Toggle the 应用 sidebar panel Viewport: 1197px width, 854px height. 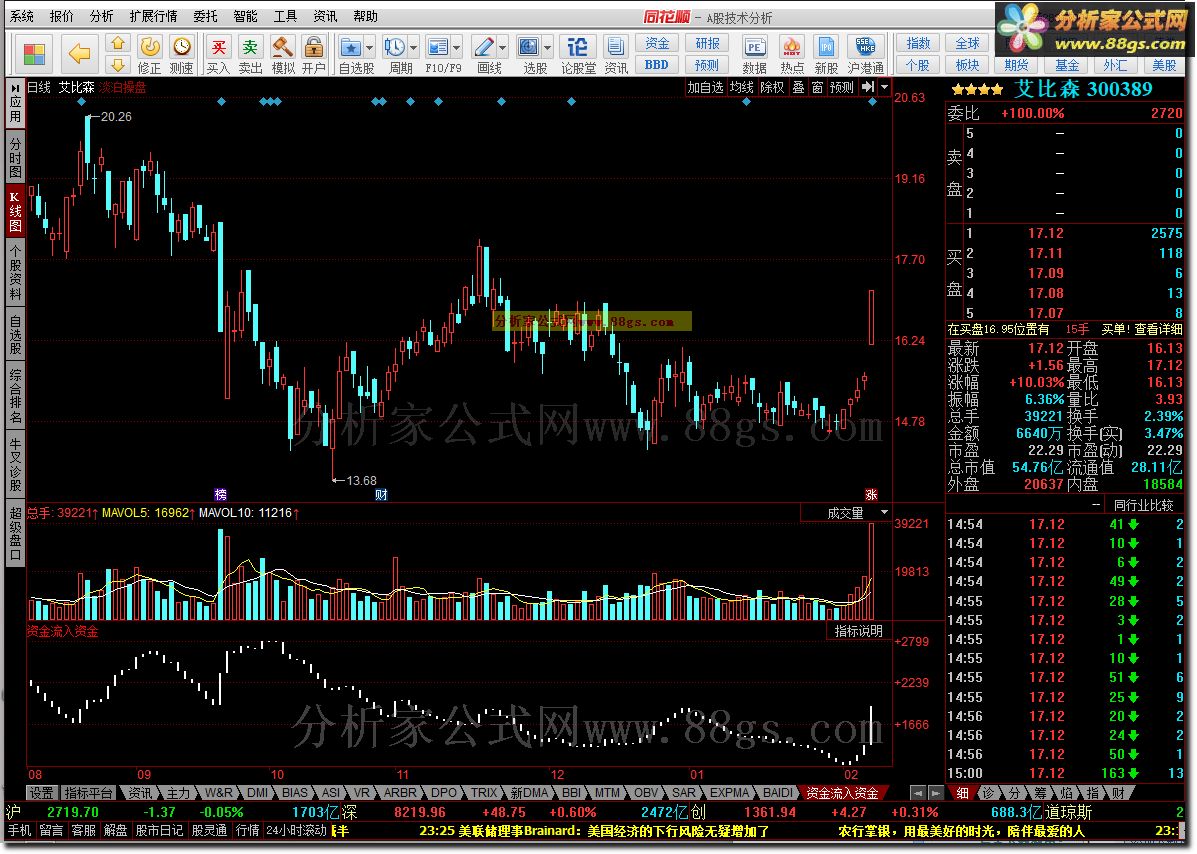[x=15, y=105]
